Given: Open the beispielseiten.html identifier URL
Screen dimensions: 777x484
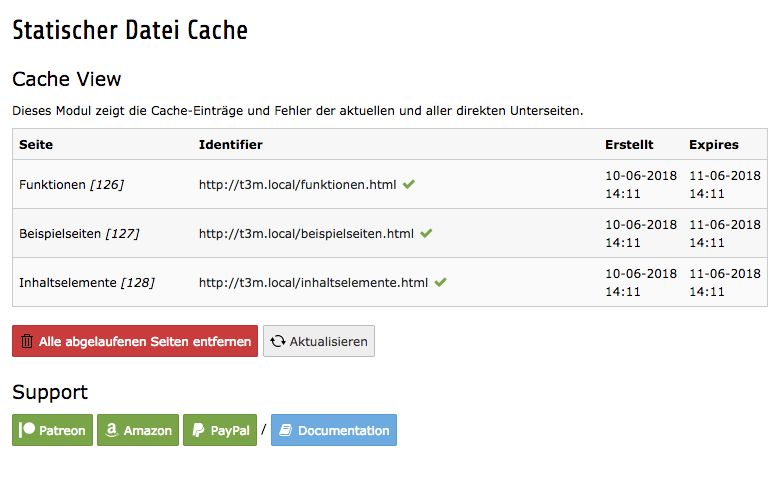Looking at the screenshot, I should tap(306, 234).
